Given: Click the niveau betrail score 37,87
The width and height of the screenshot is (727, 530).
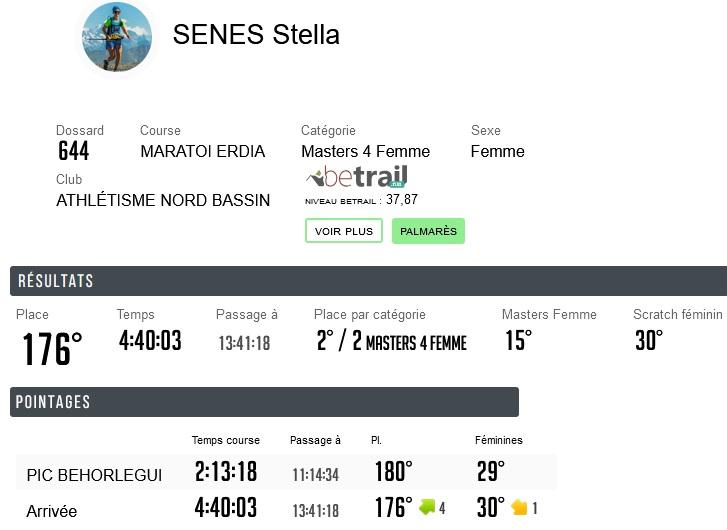Looking at the screenshot, I should coord(402,199).
